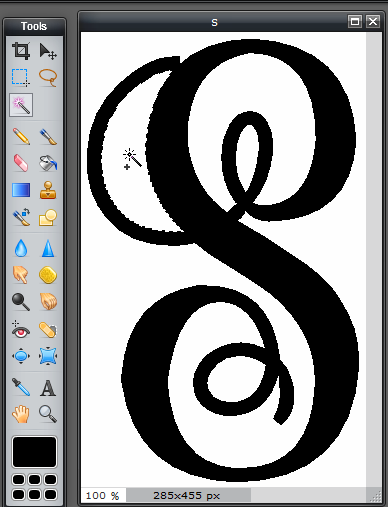Close the S document window
Screen dimensions: 388x507
click(373, 22)
